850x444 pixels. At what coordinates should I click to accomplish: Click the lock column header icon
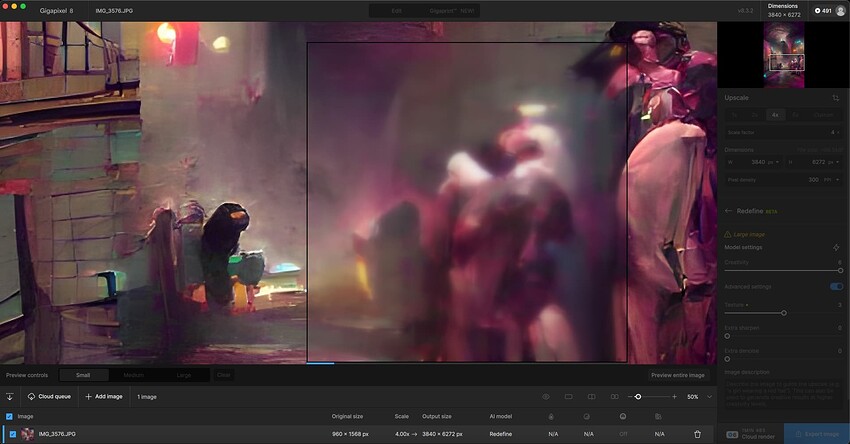pos(551,416)
